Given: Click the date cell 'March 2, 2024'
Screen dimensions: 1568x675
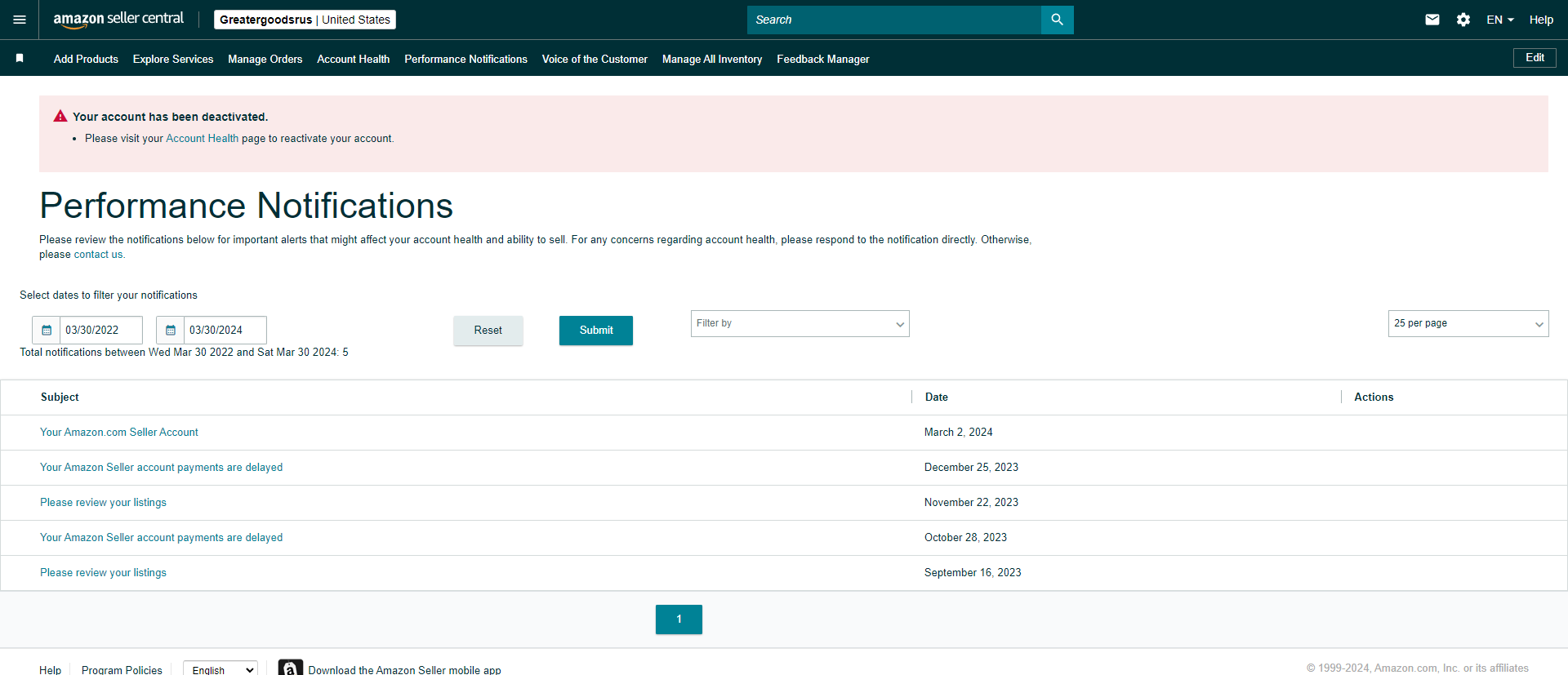Looking at the screenshot, I should [x=959, y=433].
